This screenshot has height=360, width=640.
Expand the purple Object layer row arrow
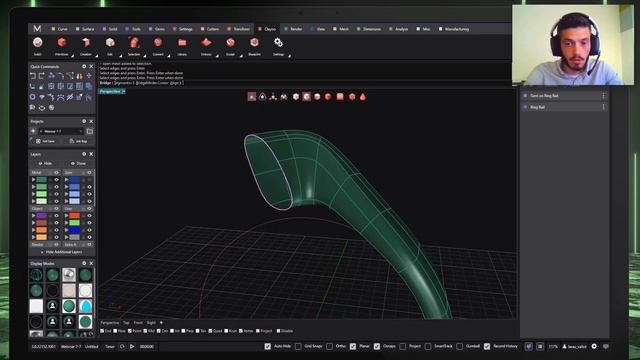33,216
